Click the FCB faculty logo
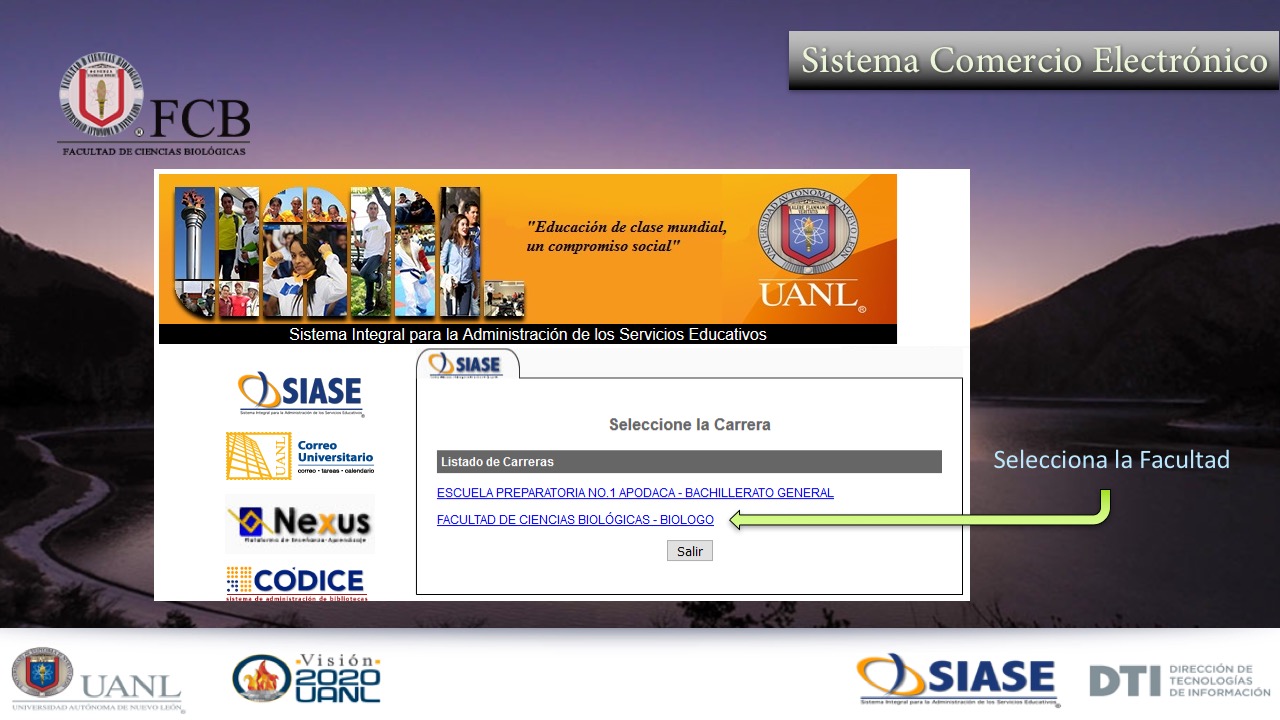Viewport: 1280px width, 720px height. (153, 105)
